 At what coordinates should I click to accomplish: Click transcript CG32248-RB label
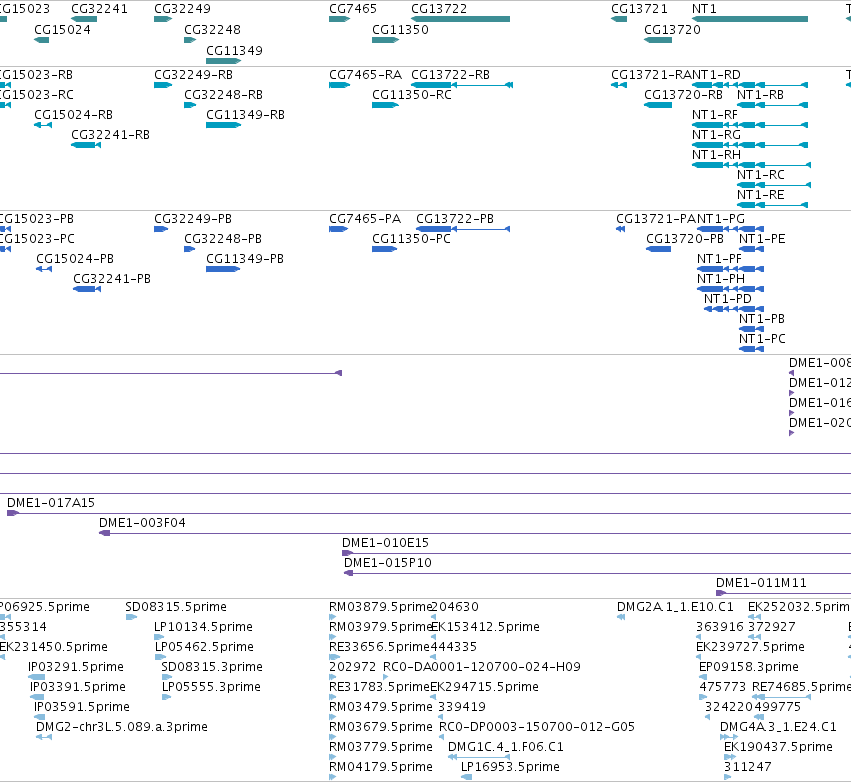(x=223, y=95)
